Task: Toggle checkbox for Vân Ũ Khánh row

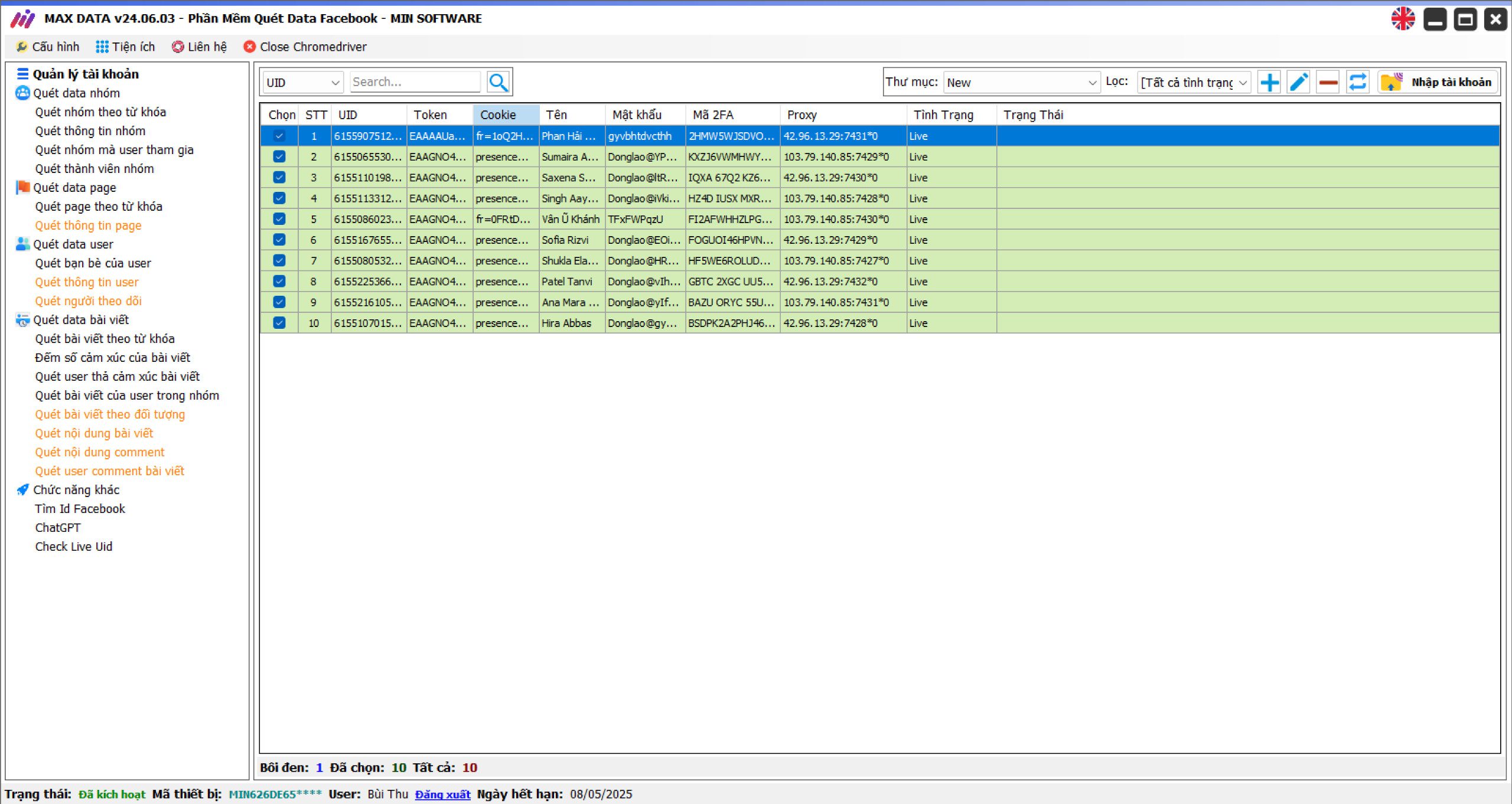Action: pos(279,219)
